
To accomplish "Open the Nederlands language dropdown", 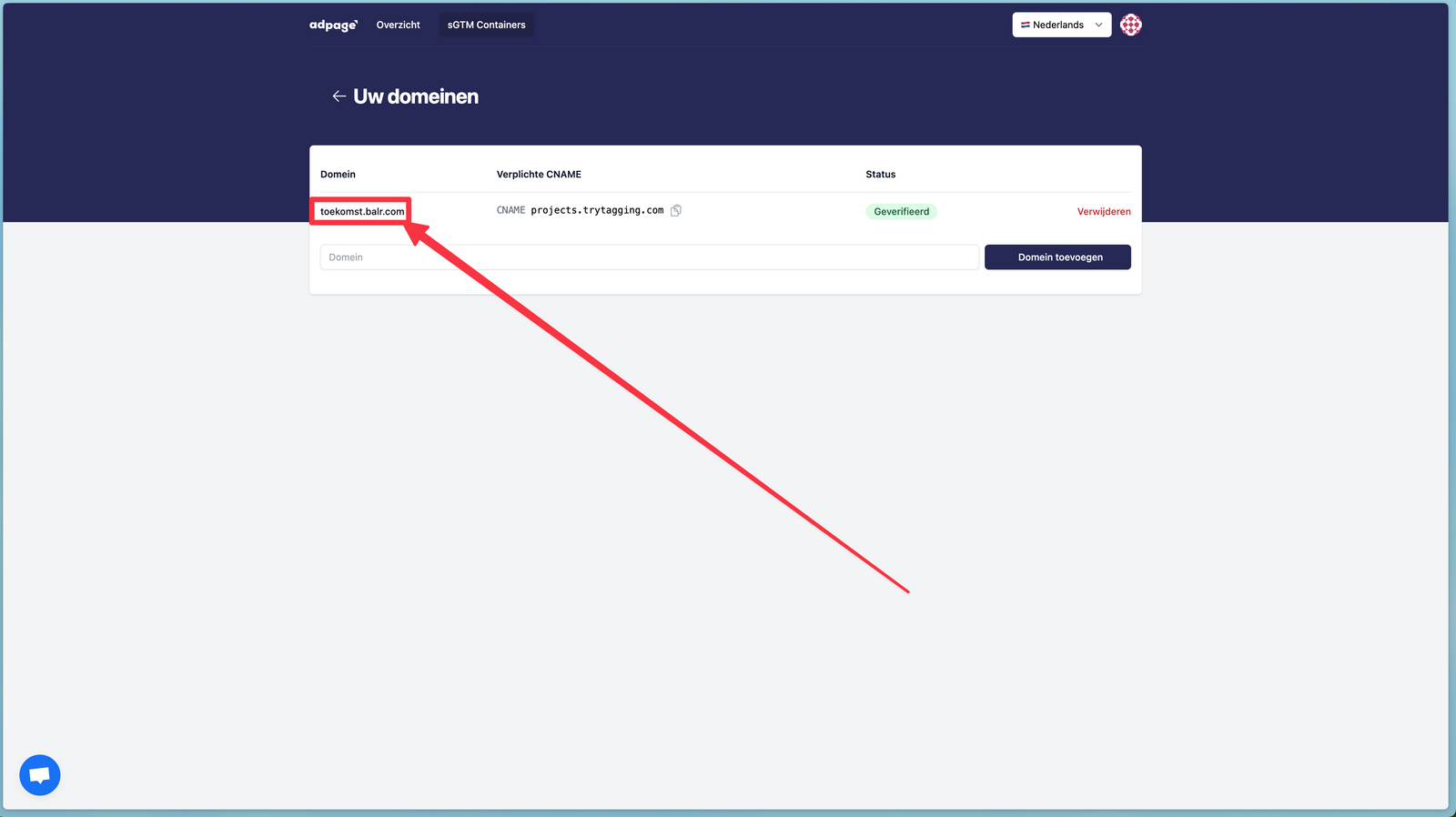I will (1060, 25).
